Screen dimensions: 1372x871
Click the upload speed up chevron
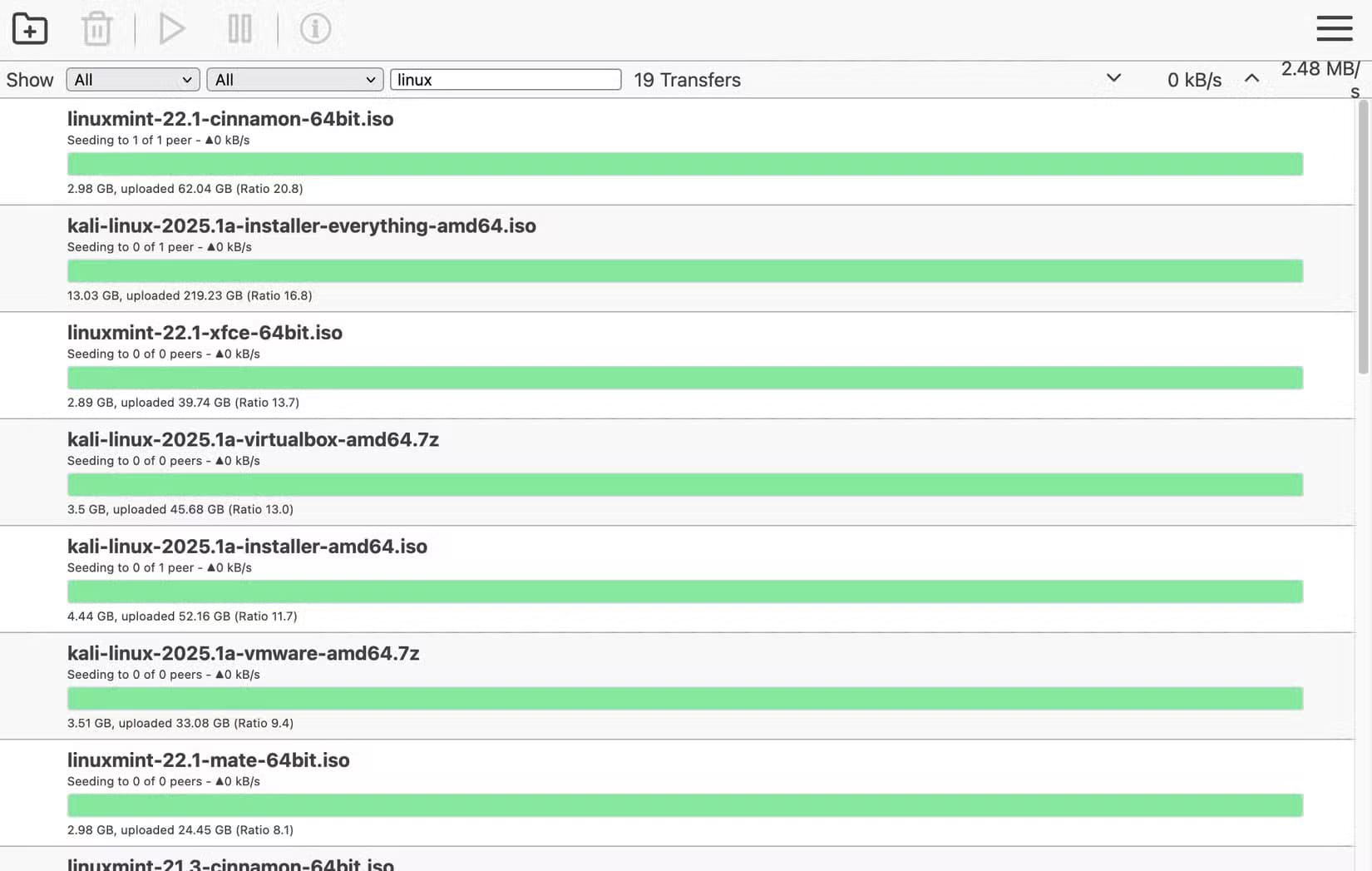(x=1251, y=78)
